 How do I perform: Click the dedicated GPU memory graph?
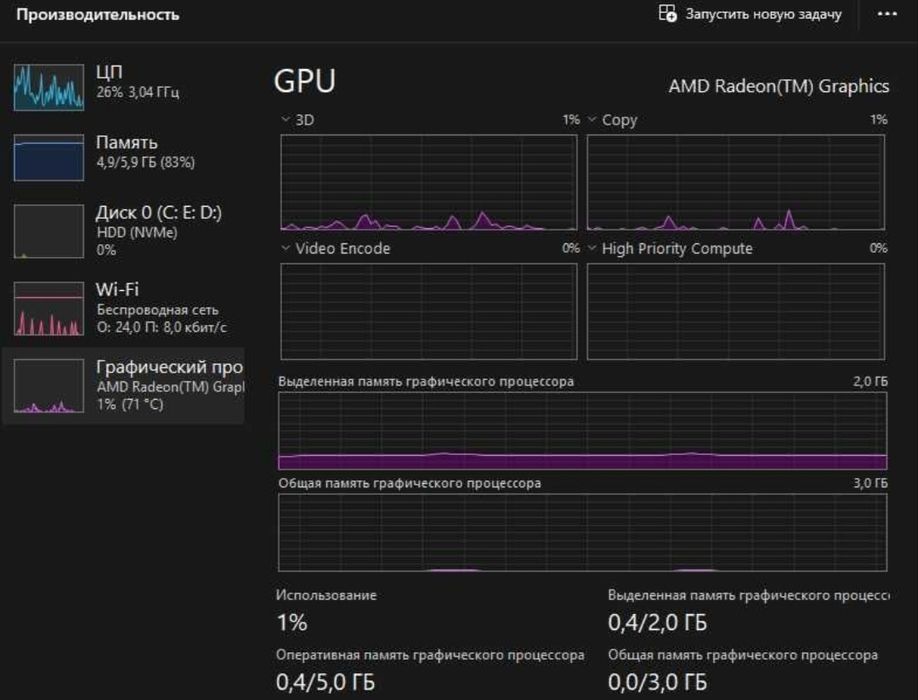click(583, 431)
